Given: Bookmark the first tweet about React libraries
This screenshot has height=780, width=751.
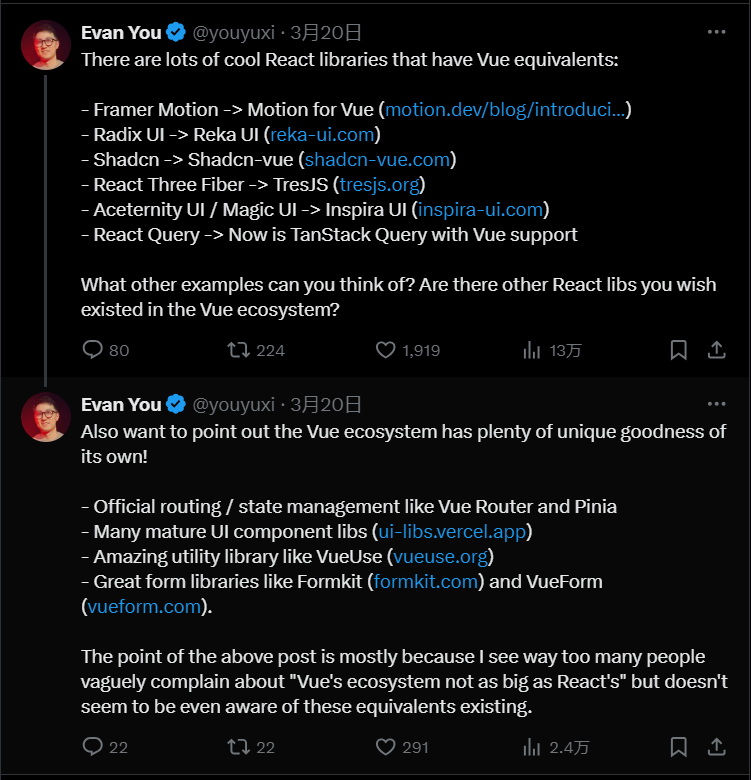Looking at the screenshot, I should point(678,350).
